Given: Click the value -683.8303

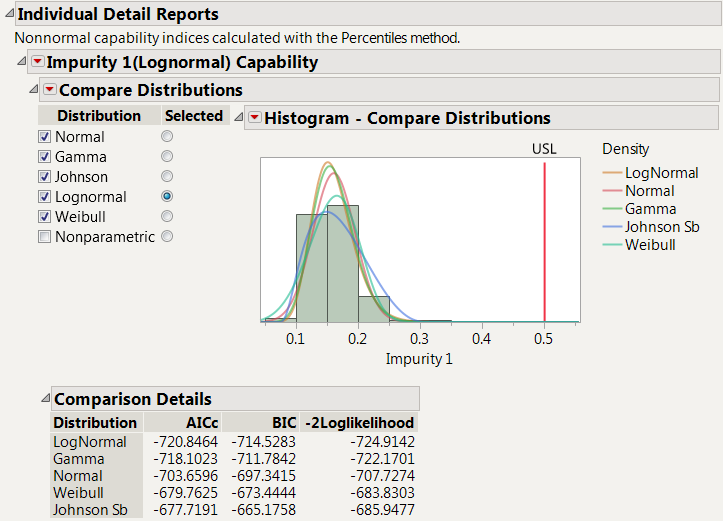Looking at the screenshot, I should pos(383,493).
